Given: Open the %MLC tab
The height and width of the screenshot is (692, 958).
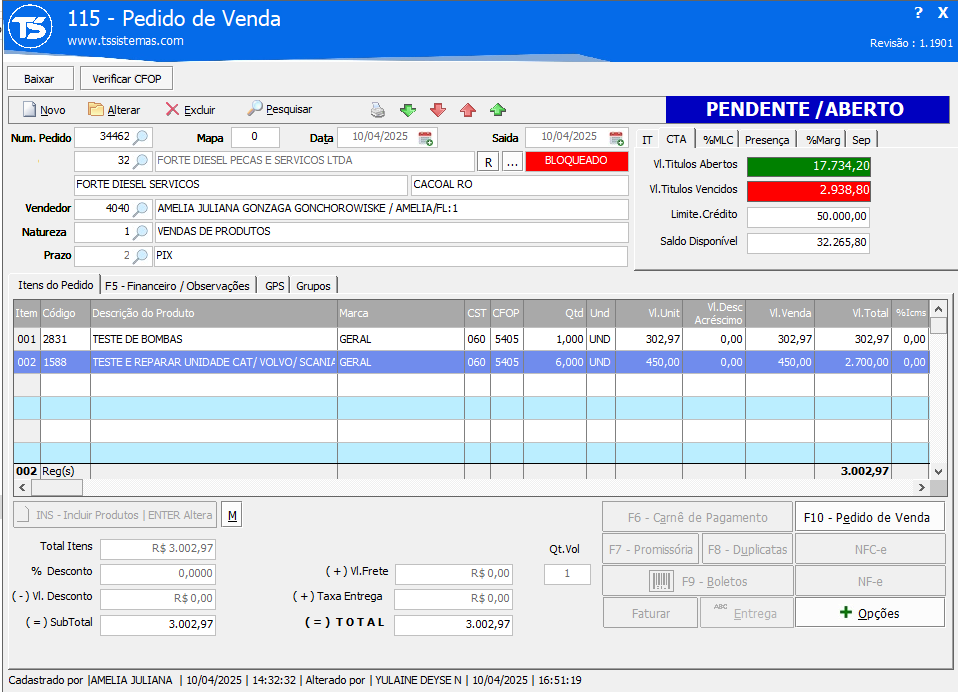Looking at the screenshot, I should point(717,140).
